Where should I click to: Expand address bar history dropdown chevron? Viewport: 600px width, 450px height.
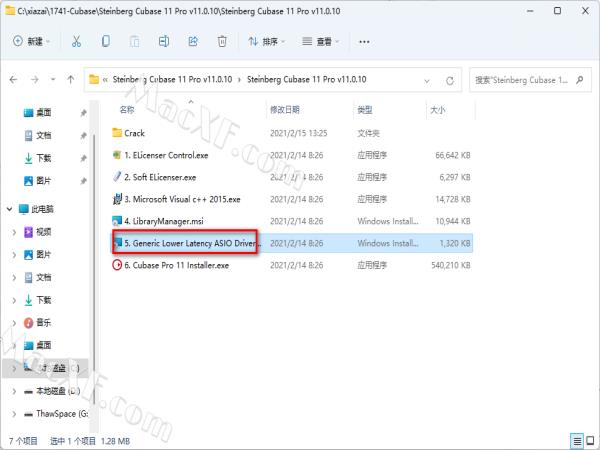click(x=427, y=81)
